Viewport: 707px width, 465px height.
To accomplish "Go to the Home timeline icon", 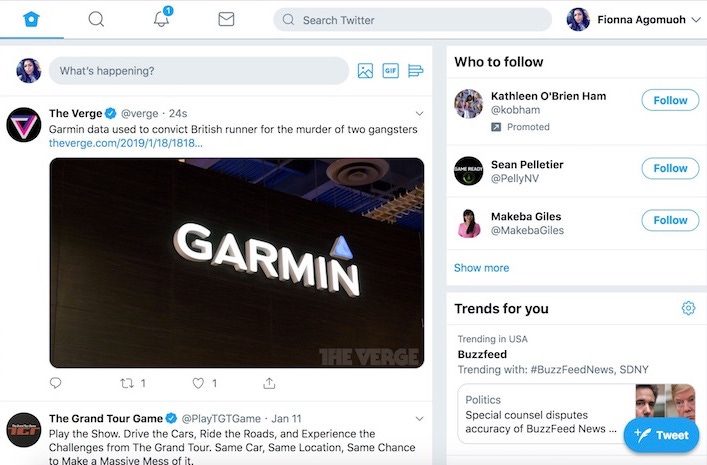I will (x=32, y=19).
